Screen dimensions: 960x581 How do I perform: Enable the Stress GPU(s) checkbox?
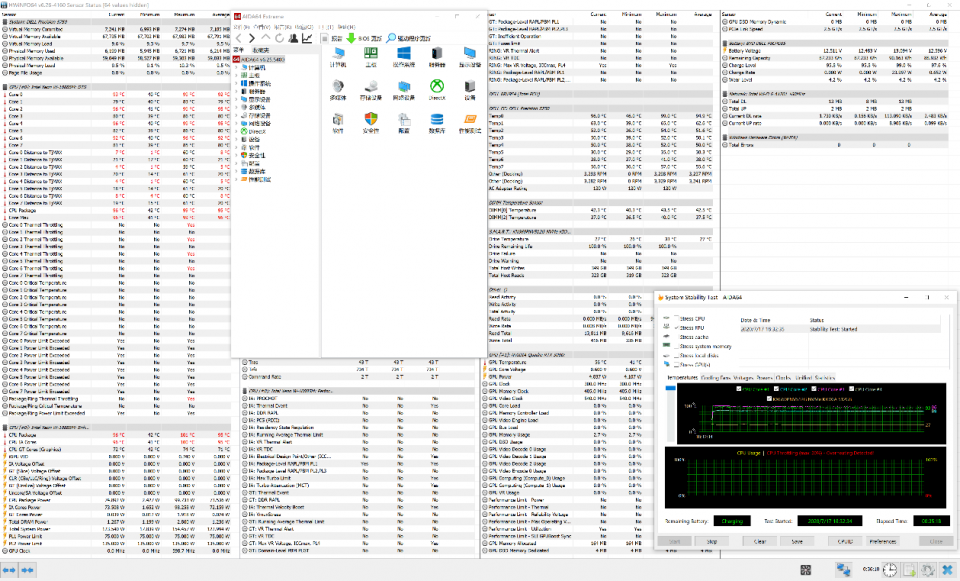[x=677, y=364]
